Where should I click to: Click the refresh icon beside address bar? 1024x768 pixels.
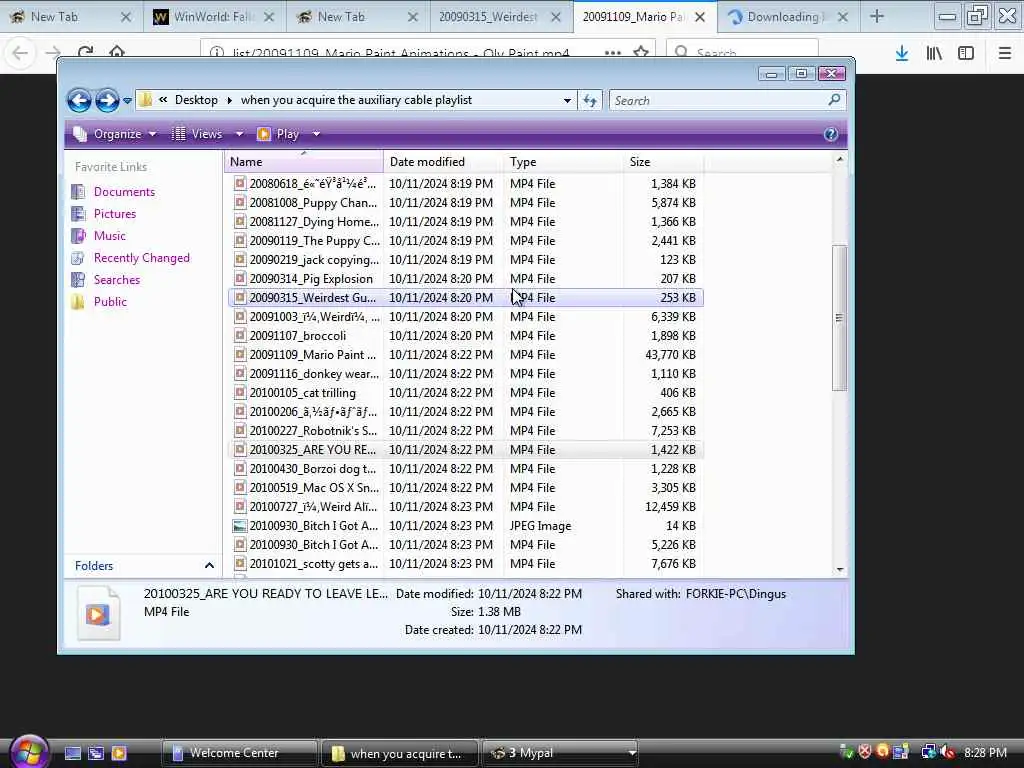click(x=590, y=101)
